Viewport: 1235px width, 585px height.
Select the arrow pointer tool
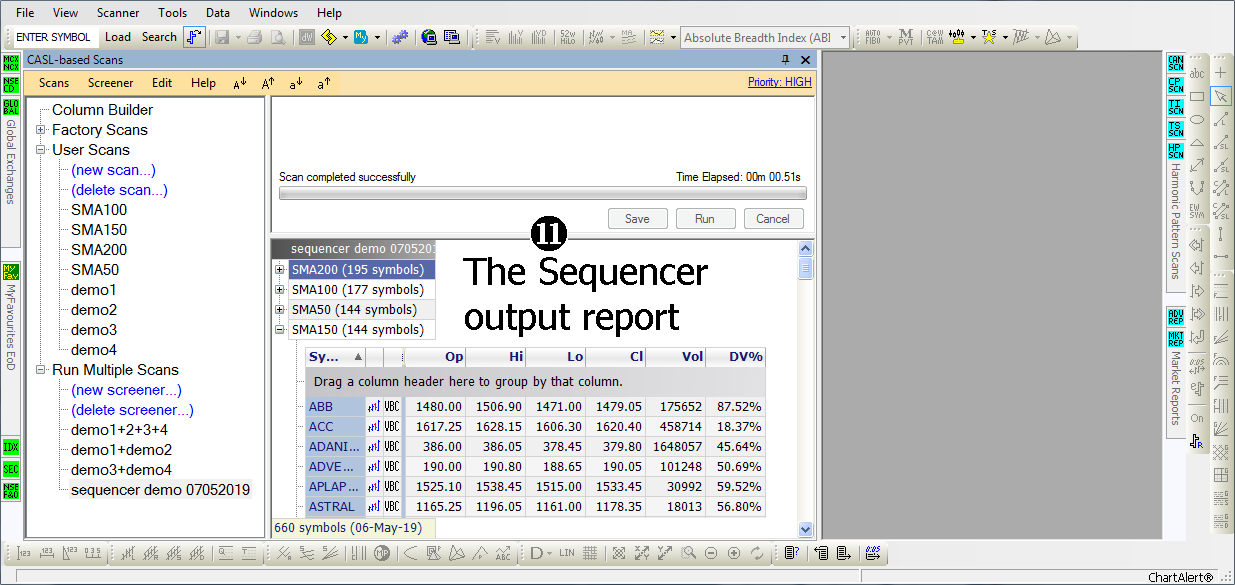(x=1221, y=96)
